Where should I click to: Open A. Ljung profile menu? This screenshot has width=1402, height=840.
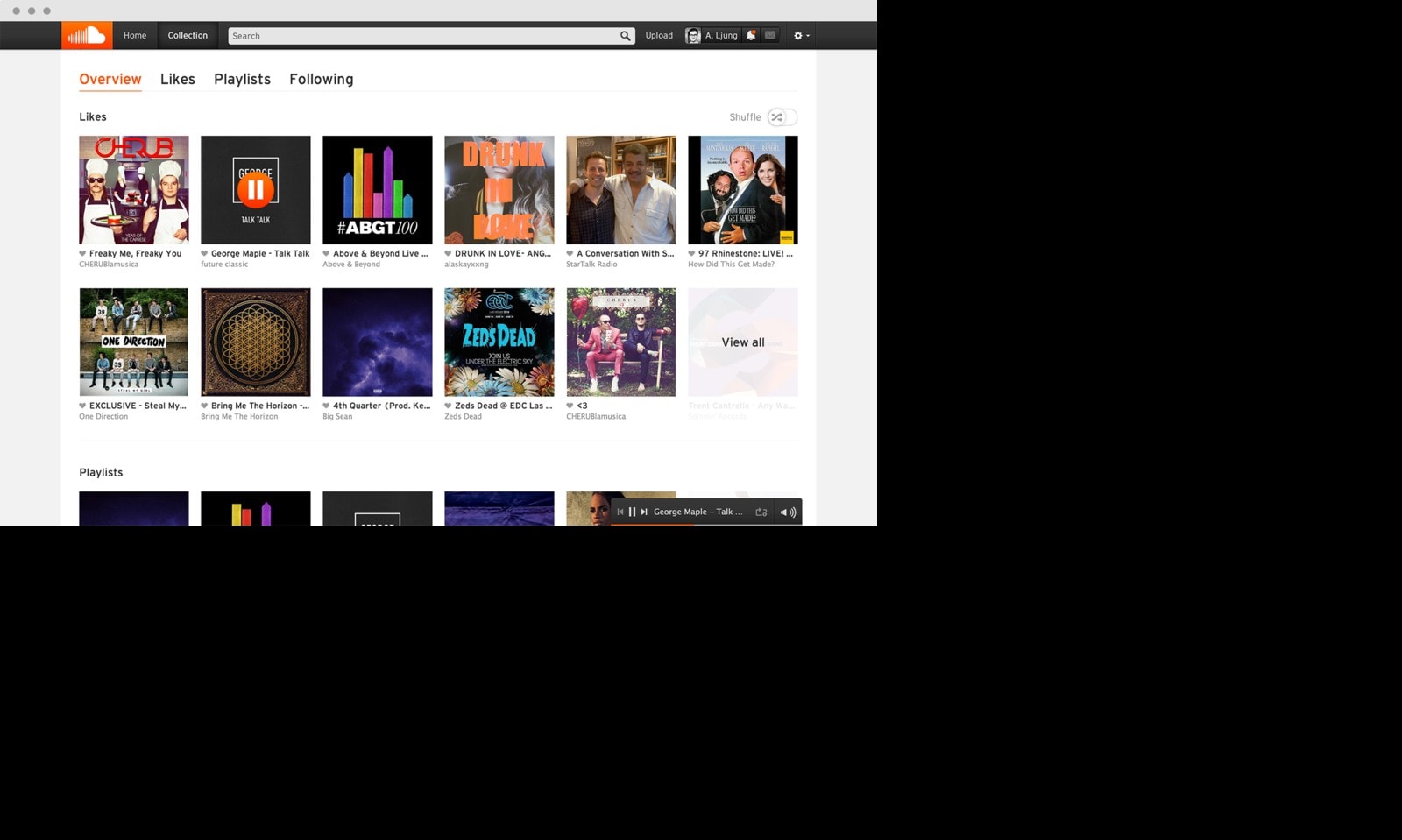point(712,36)
